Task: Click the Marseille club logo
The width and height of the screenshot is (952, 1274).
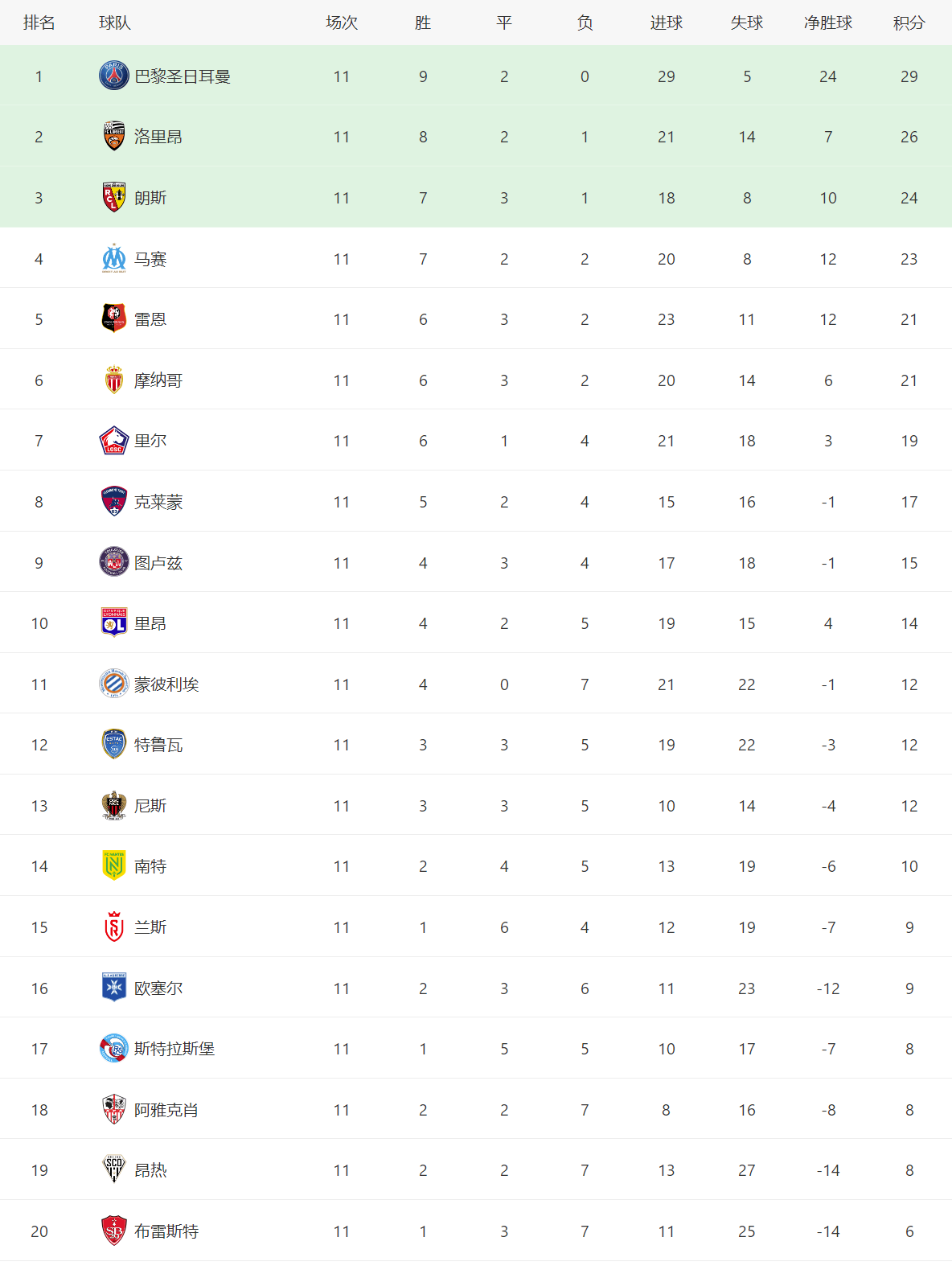Action: (114, 258)
